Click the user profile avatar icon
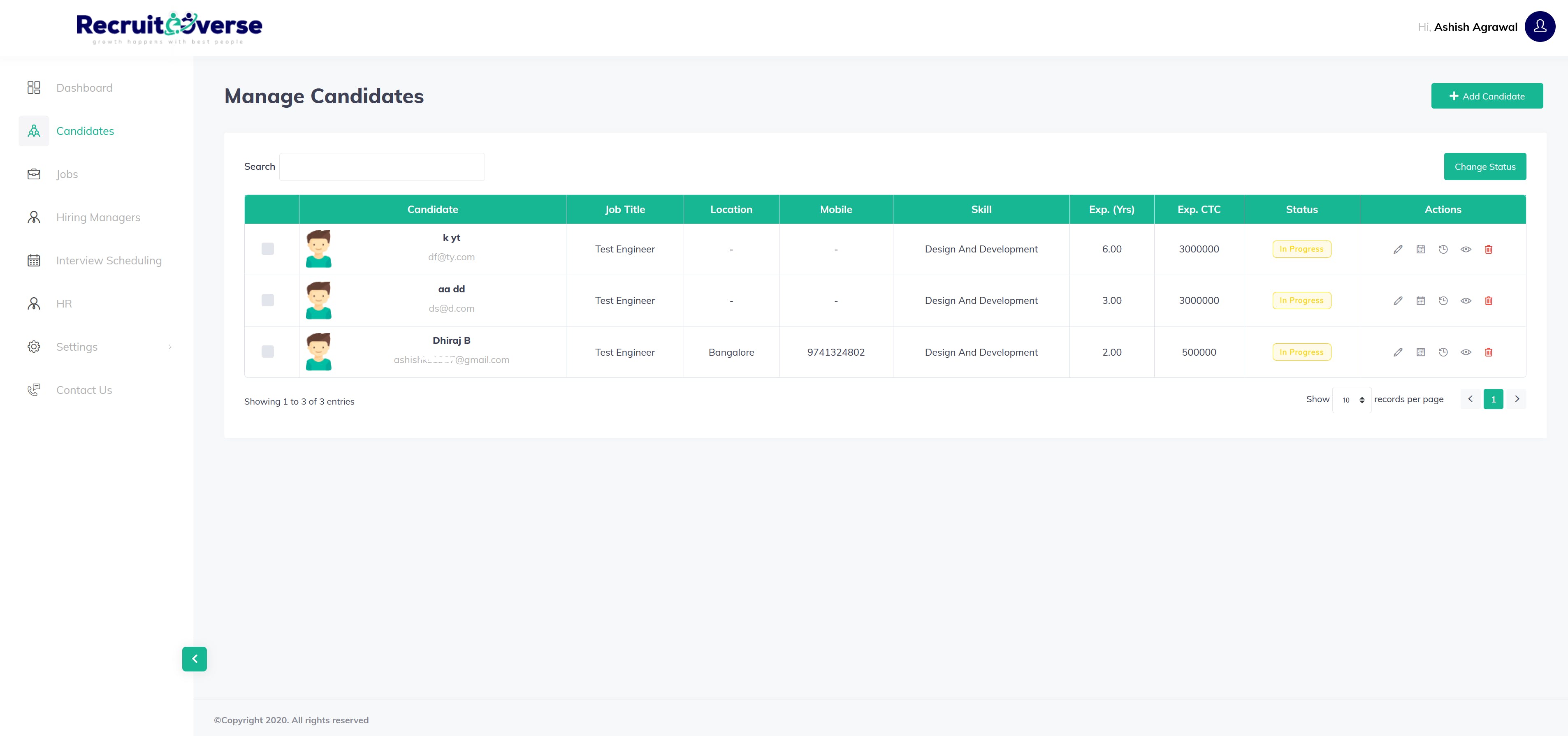 (1539, 27)
